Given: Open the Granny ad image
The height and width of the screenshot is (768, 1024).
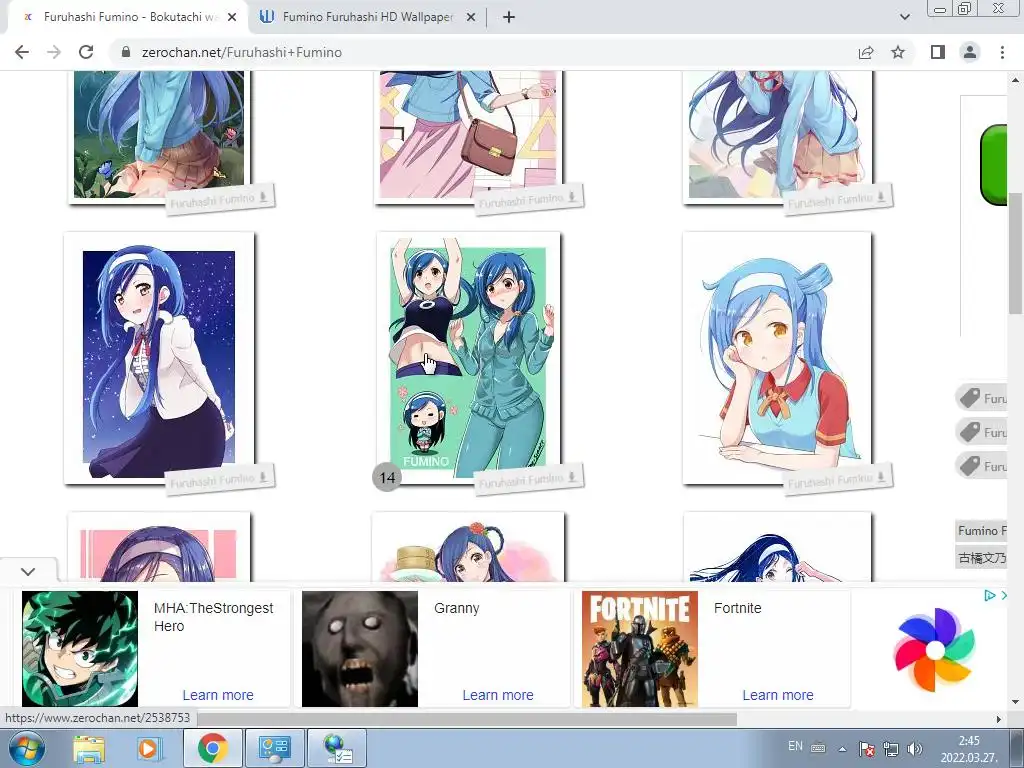Looking at the screenshot, I should point(360,648).
